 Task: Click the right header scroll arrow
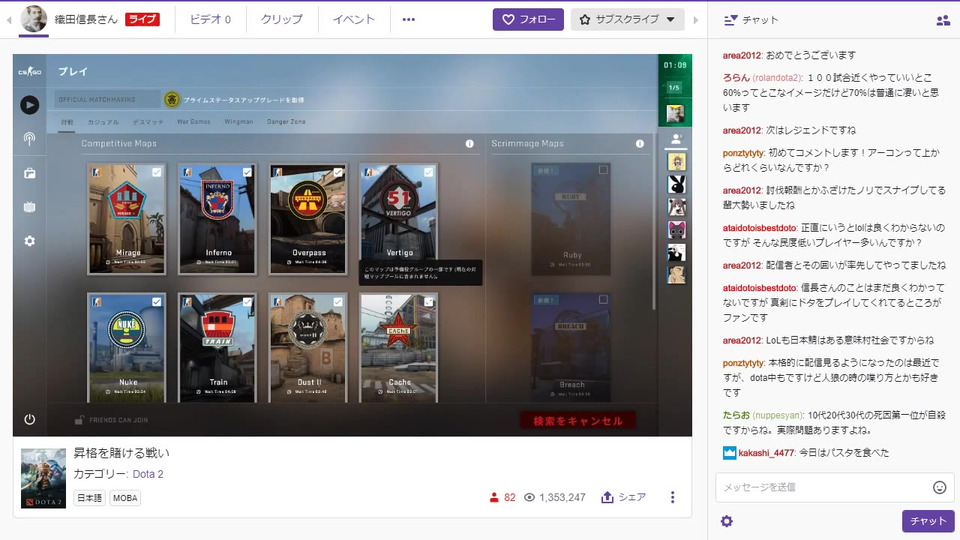click(x=696, y=20)
